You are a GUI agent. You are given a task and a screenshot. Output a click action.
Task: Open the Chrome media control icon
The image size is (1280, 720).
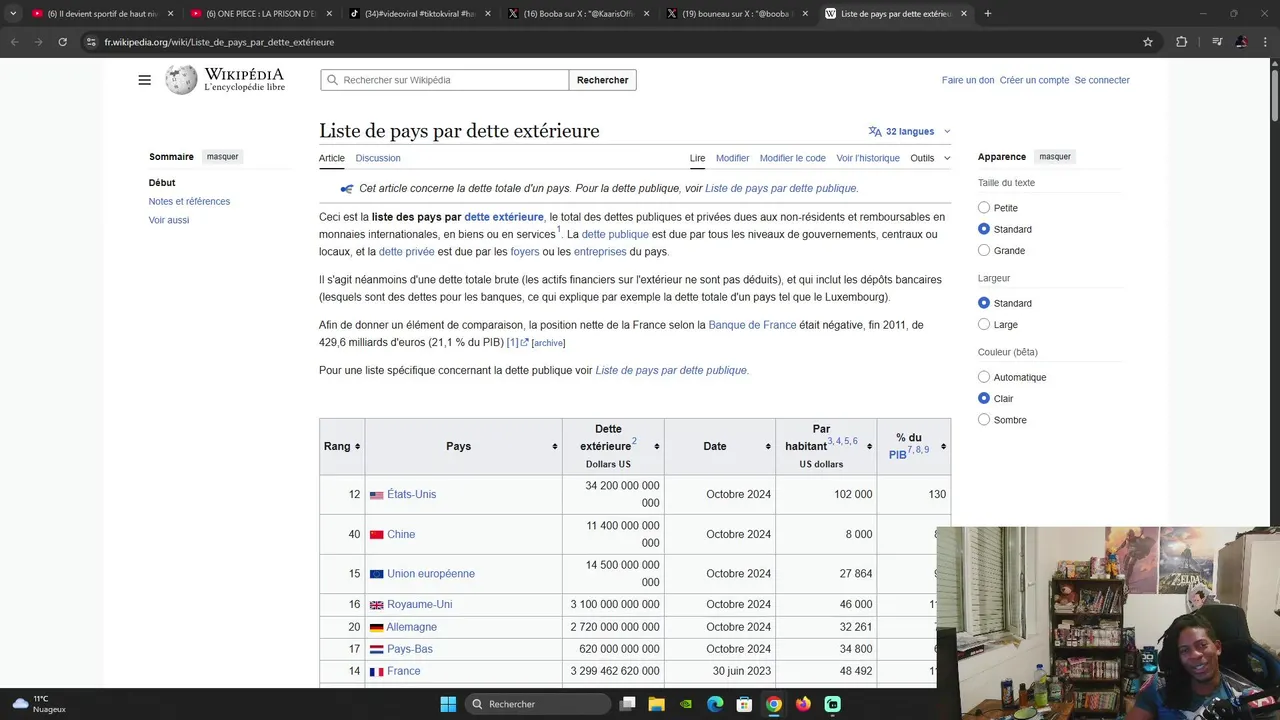[1217, 42]
